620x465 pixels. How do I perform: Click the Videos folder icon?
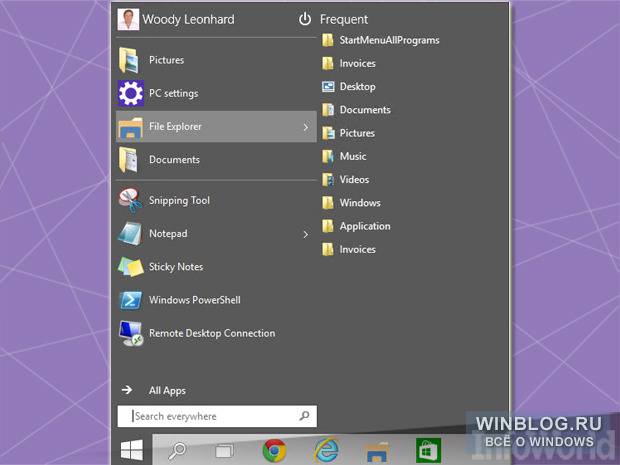coord(327,180)
